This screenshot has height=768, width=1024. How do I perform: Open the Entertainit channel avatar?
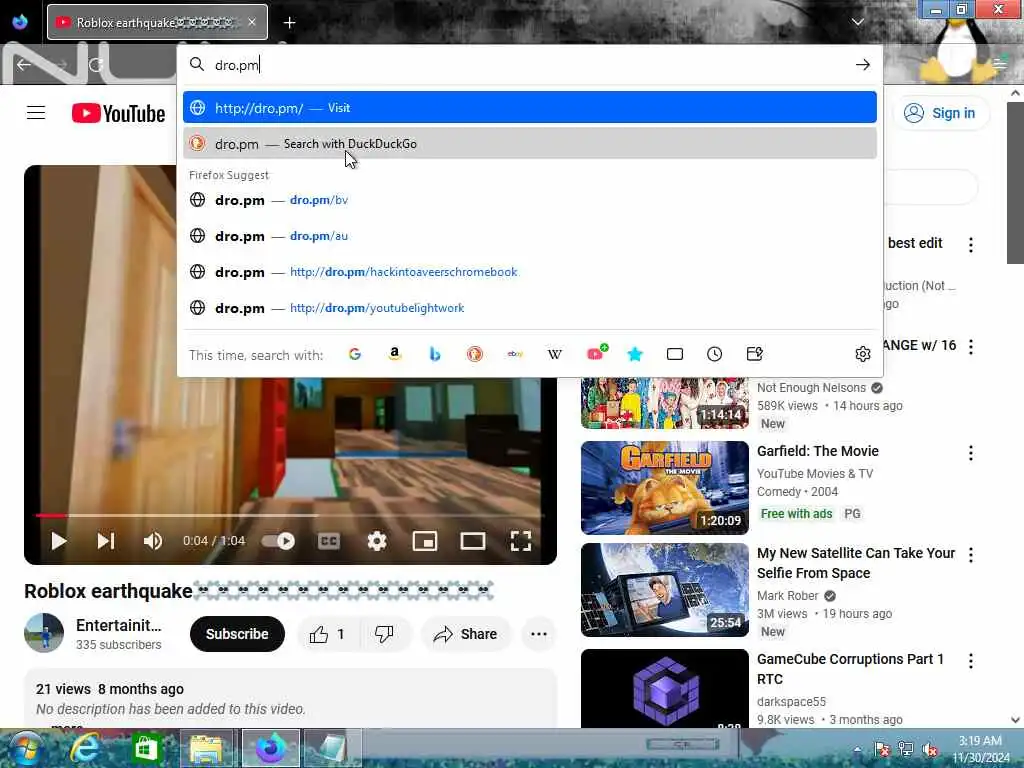click(x=44, y=633)
